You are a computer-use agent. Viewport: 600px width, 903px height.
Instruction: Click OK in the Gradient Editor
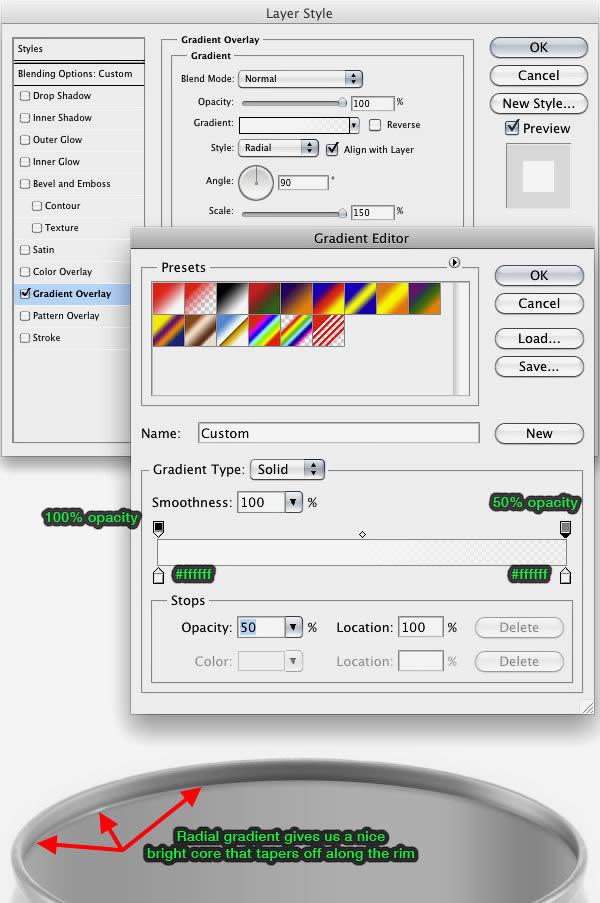pyautogui.click(x=539, y=275)
